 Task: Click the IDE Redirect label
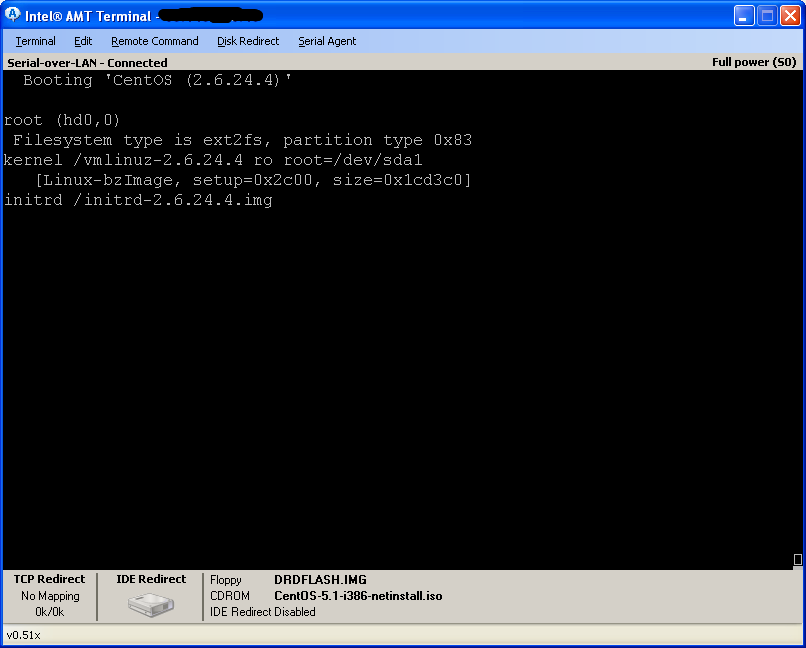click(151, 579)
